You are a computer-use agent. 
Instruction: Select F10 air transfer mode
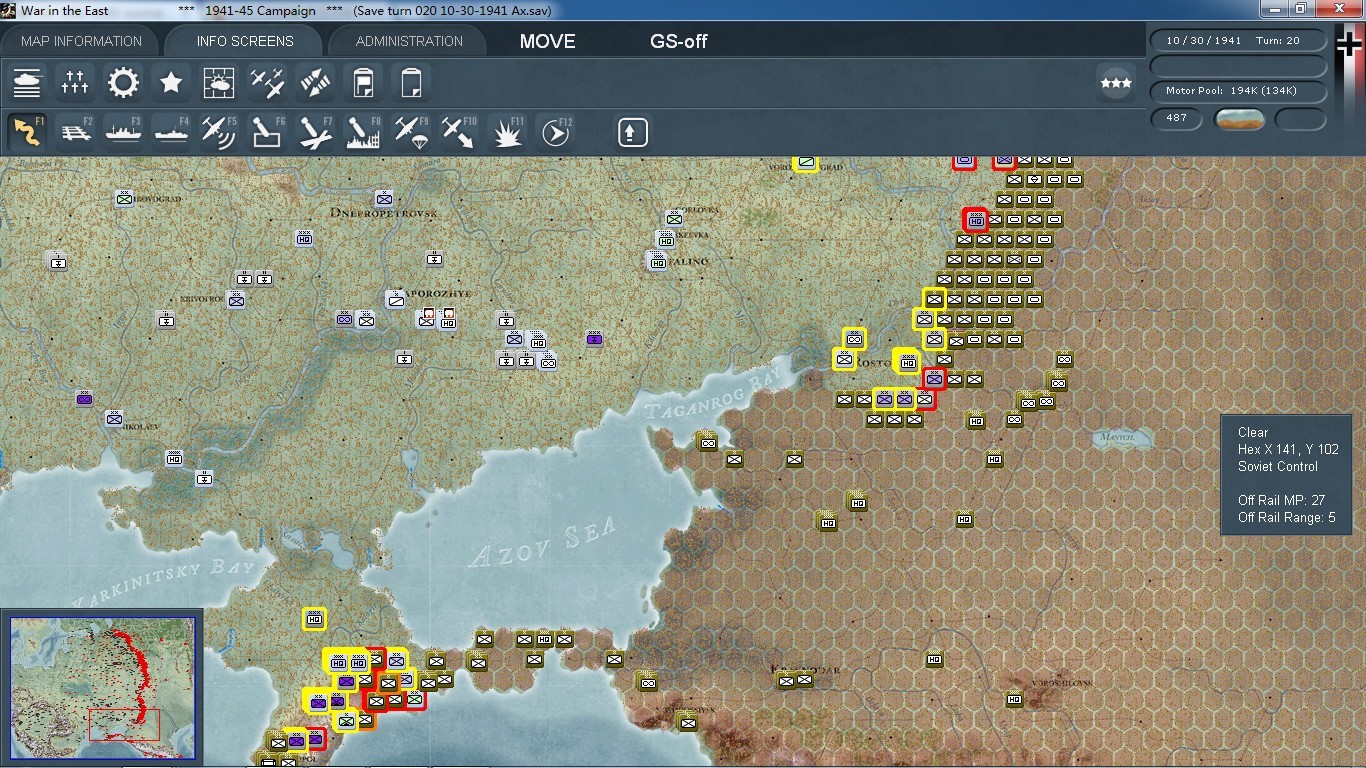coord(459,132)
